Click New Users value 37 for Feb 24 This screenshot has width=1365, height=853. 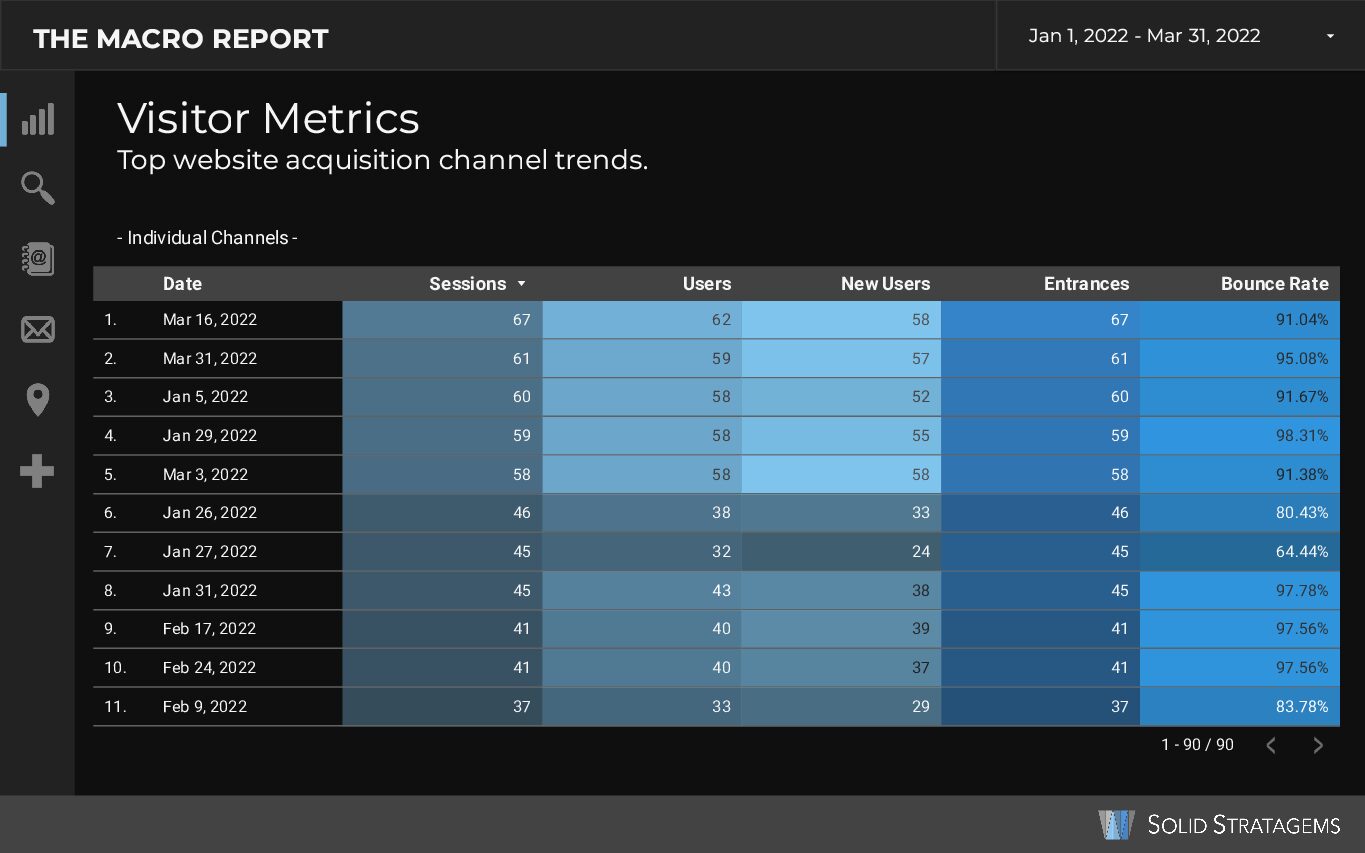(841, 668)
